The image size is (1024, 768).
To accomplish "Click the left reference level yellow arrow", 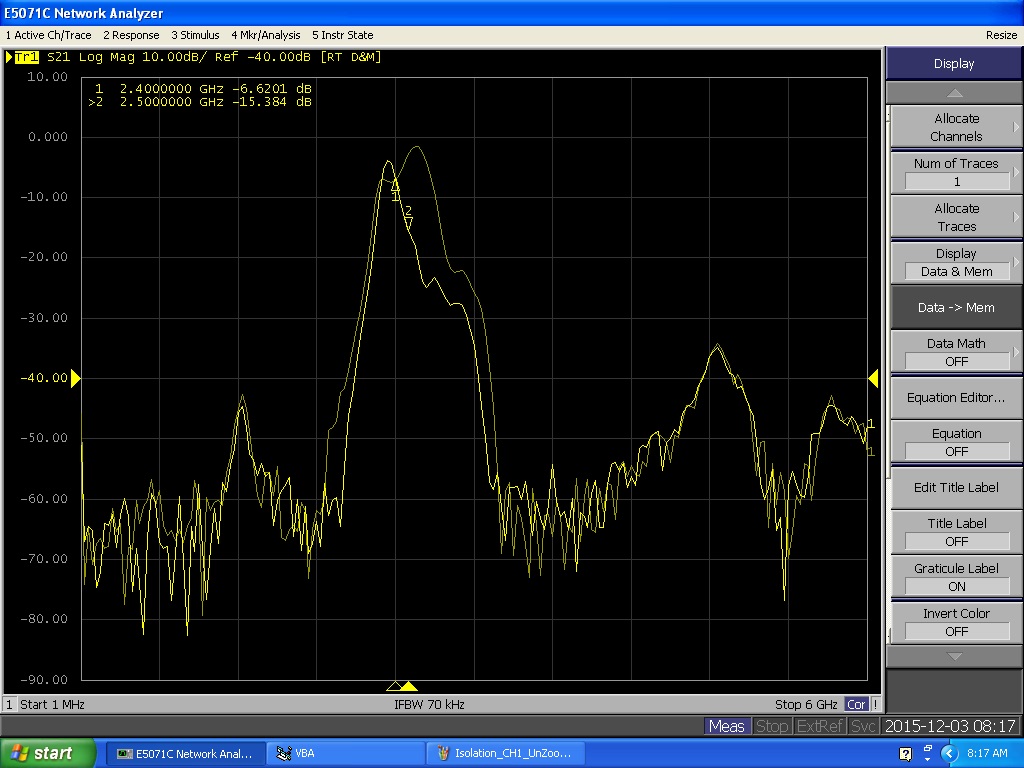I will click(x=75, y=377).
